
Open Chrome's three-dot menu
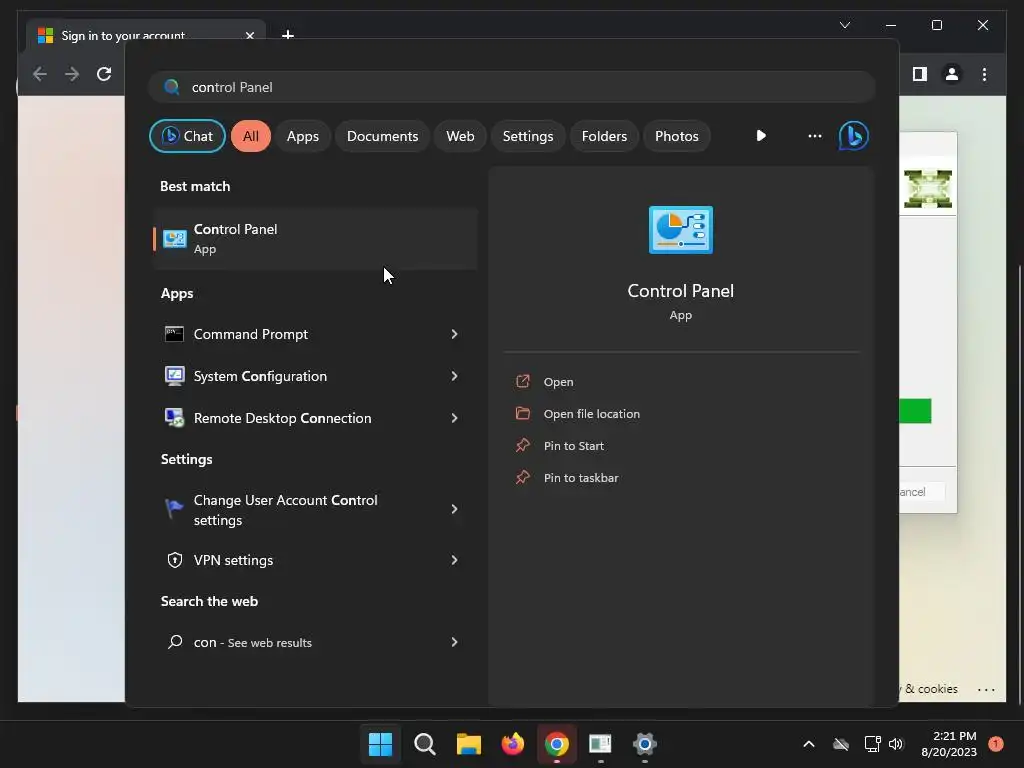[x=984, y=74]
